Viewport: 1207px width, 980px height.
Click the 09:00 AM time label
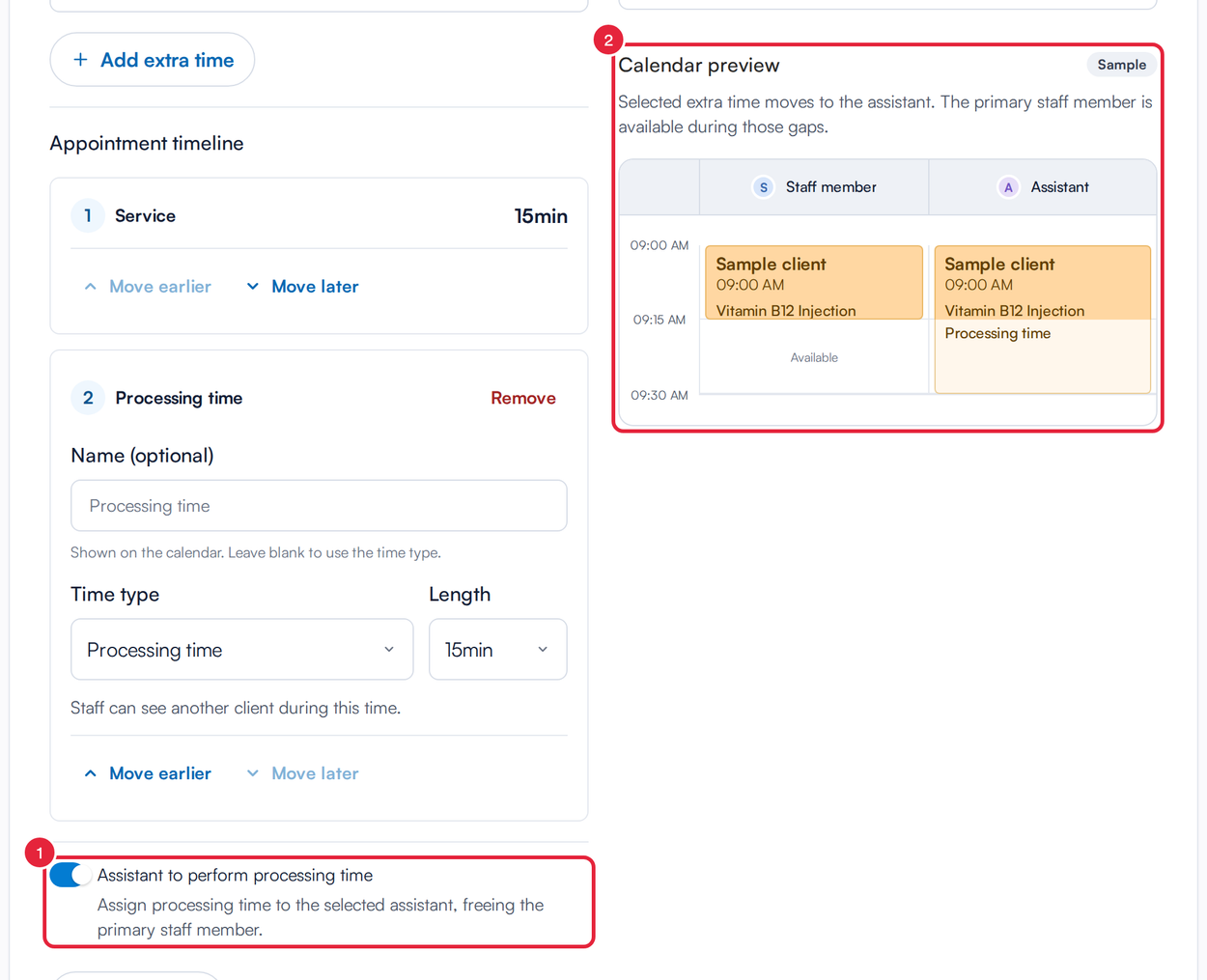(x=660, y=245)
